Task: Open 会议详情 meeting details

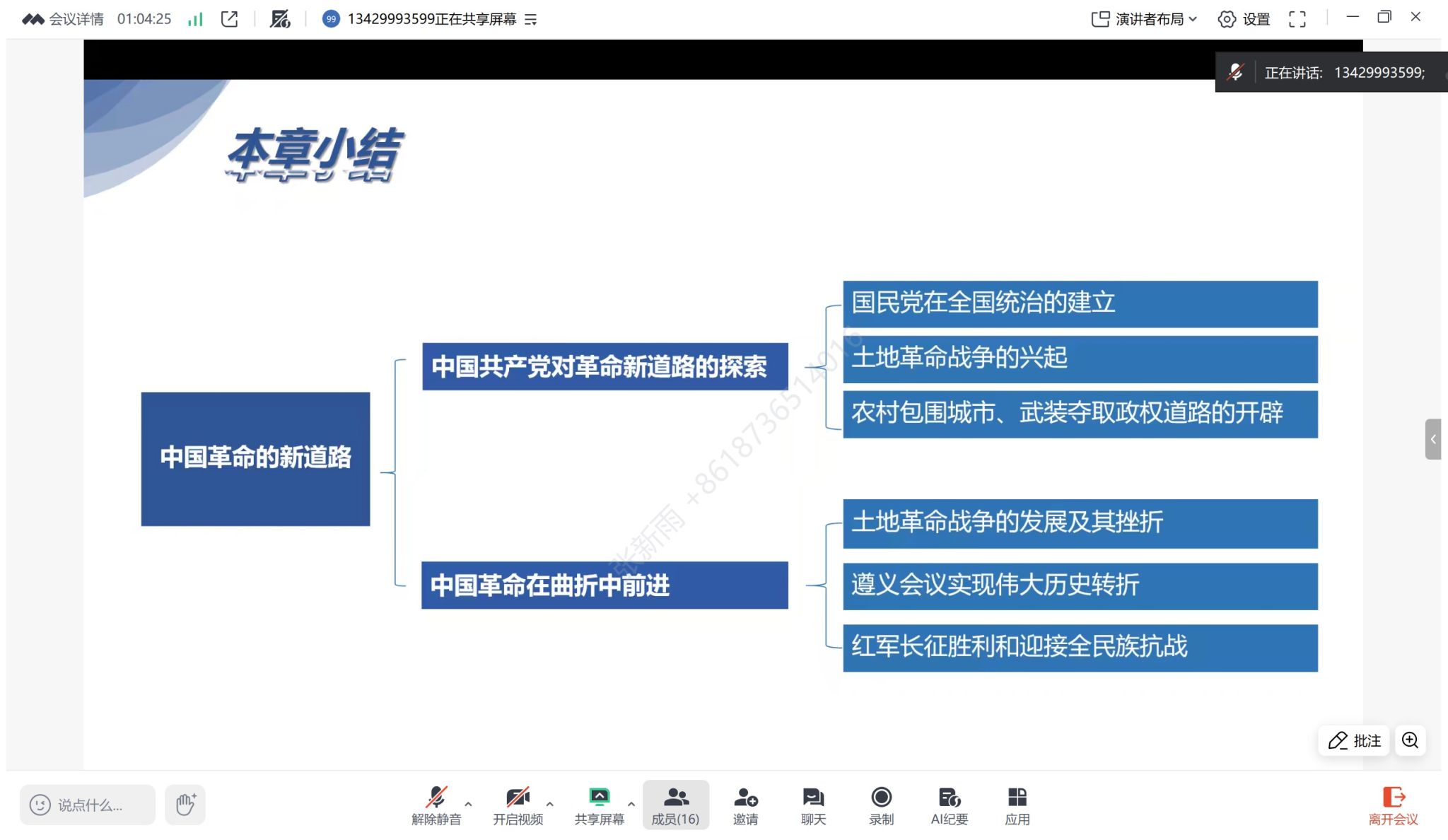Action: pyautogui.click(x=62, y=19)
